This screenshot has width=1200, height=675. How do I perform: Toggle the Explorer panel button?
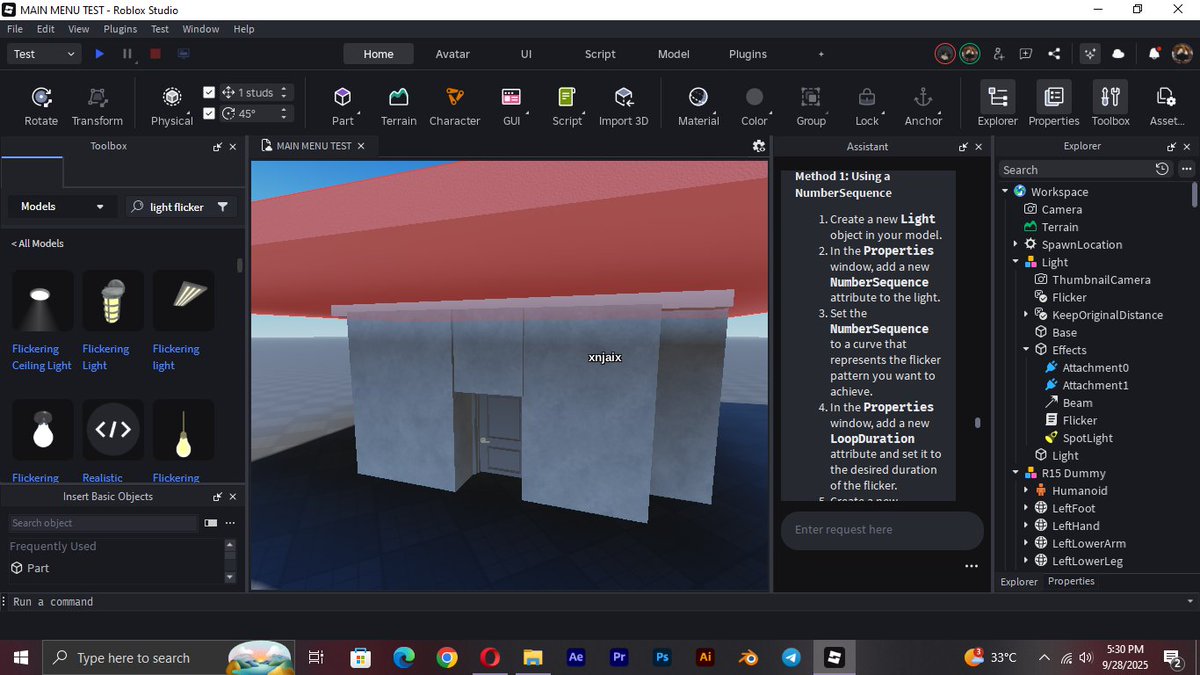[997, 105]
